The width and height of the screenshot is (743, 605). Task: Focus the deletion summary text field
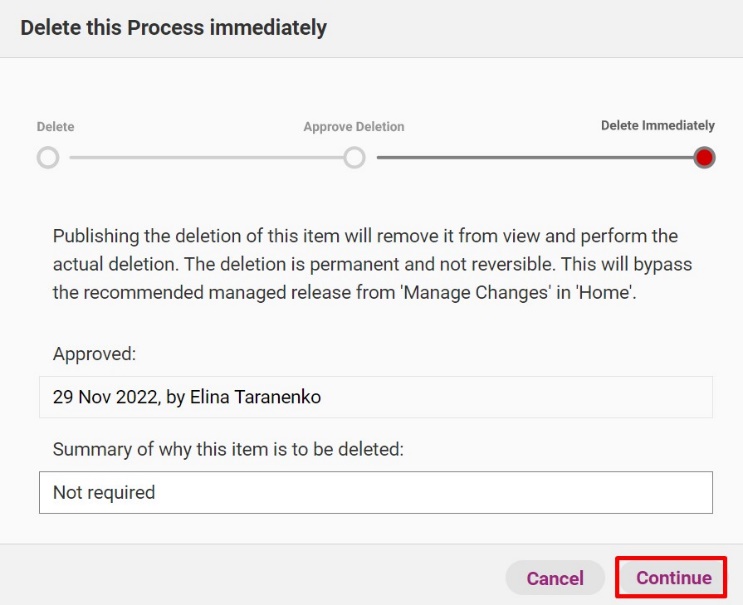tap(376, 492)
